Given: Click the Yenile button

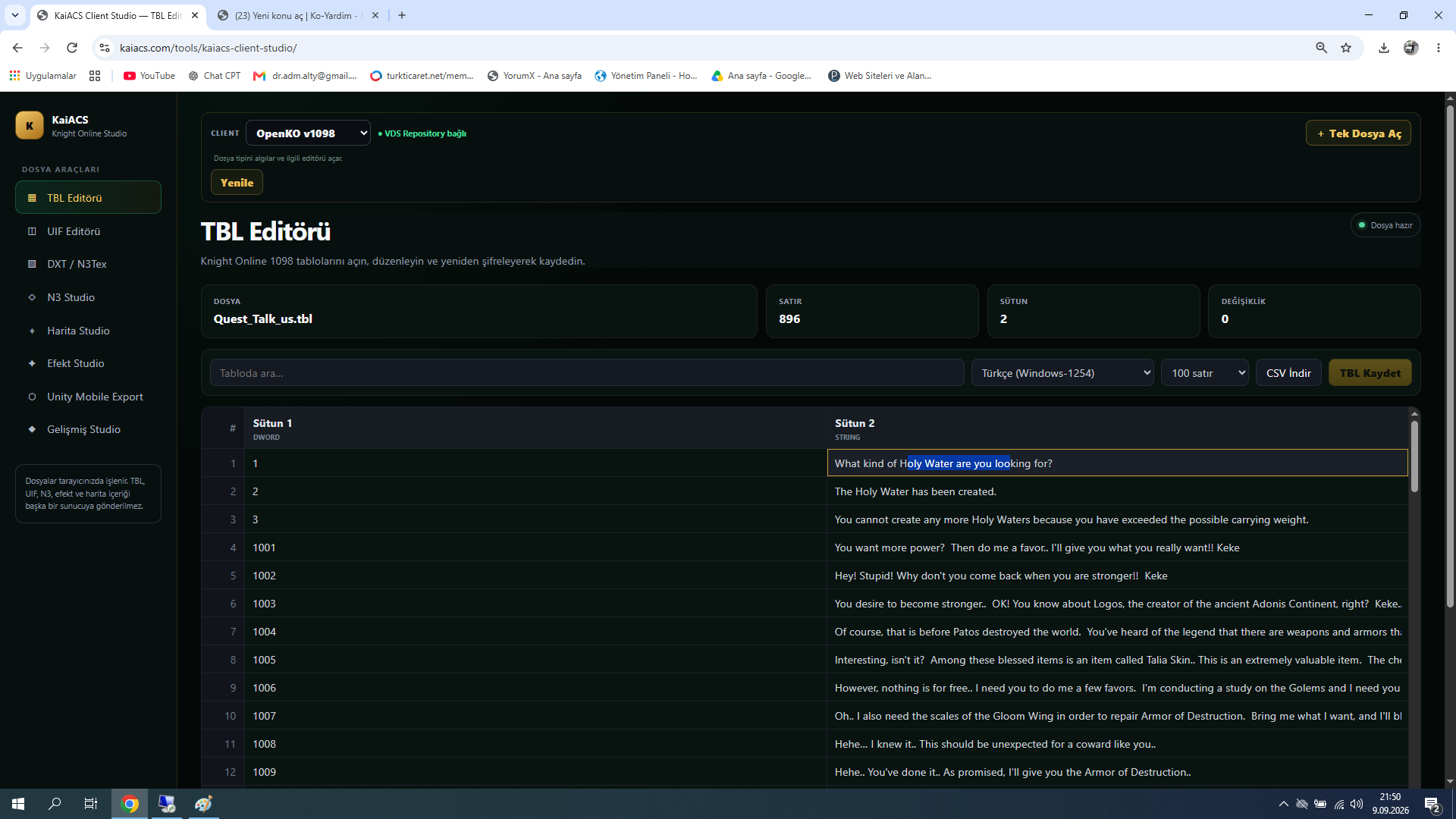Looking at the screenshot, I should tap(237, 183).
